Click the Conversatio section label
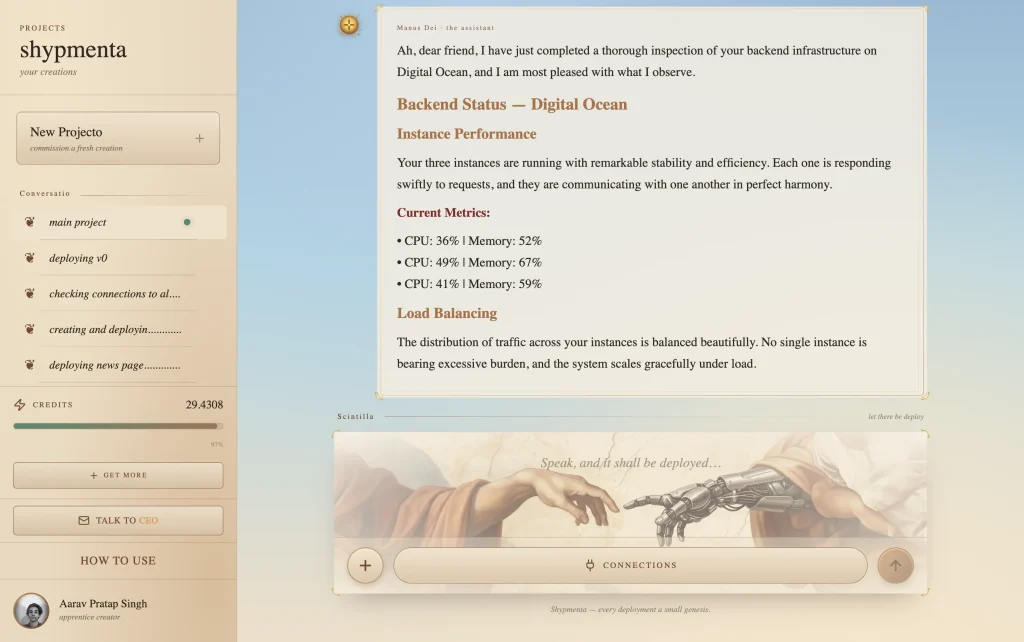This screenshot has width=1024, height=642. [x=45, y=193]
